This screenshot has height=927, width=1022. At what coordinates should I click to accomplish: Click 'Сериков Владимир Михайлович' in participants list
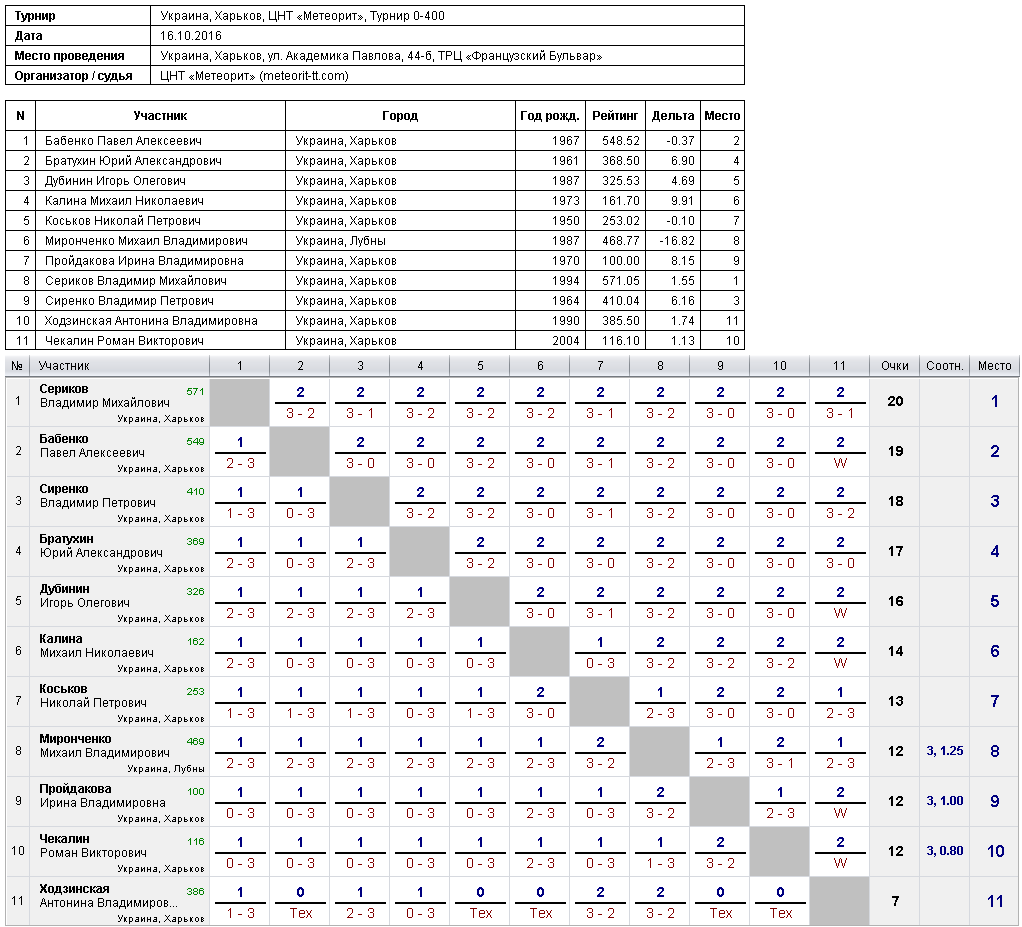coord(136,281)
